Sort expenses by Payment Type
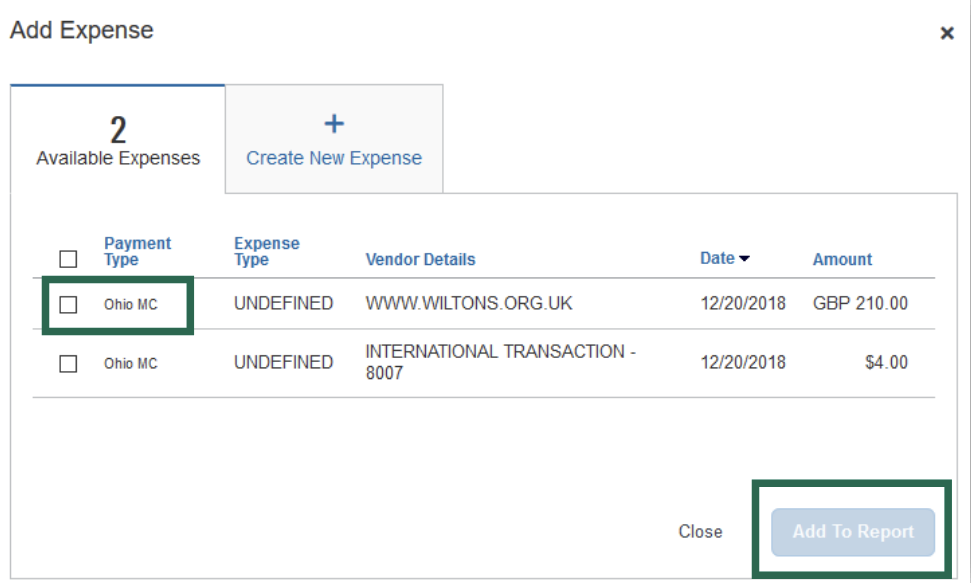 coord(137,250)
